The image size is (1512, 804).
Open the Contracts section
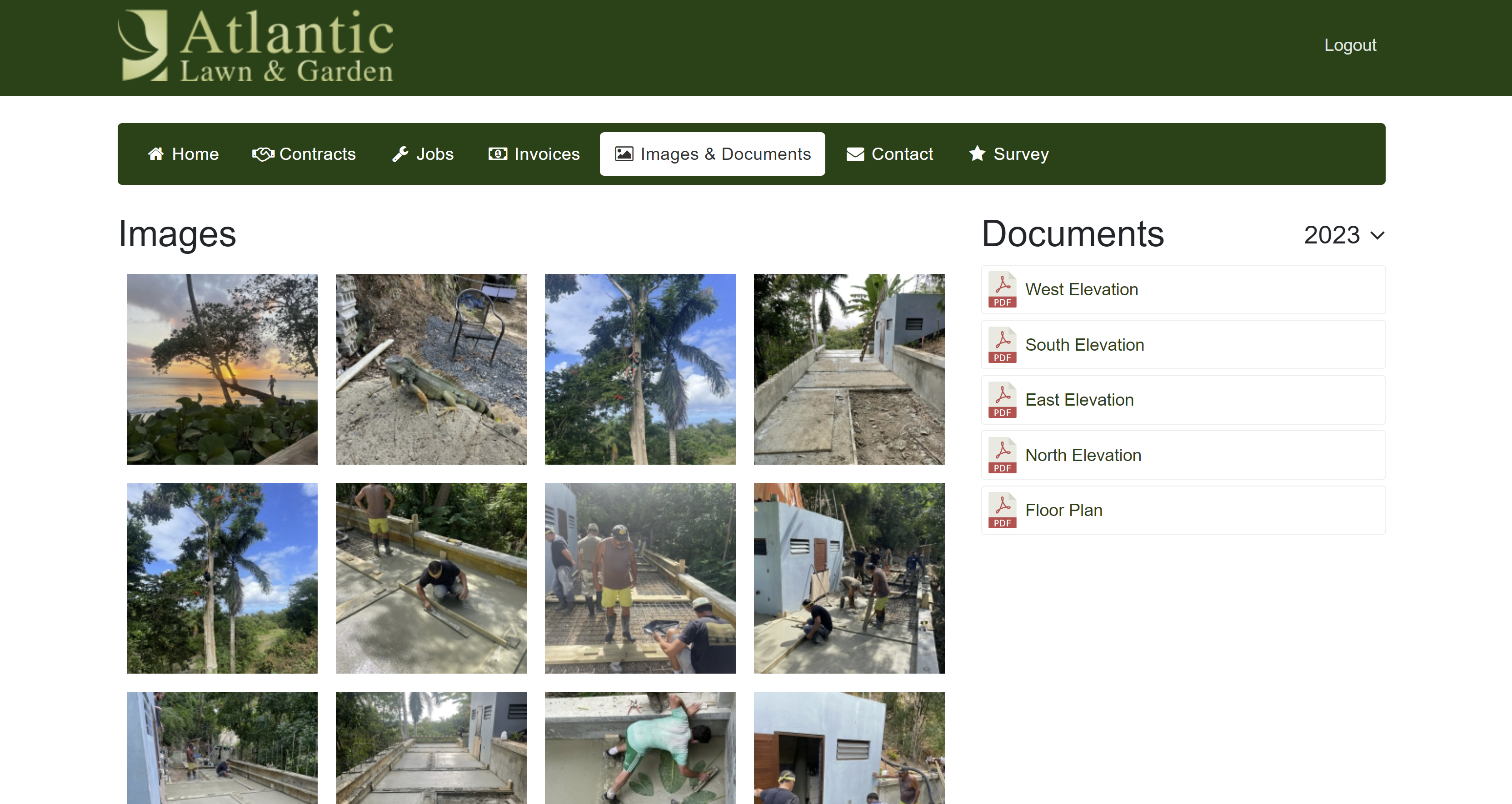coord(304,154)
